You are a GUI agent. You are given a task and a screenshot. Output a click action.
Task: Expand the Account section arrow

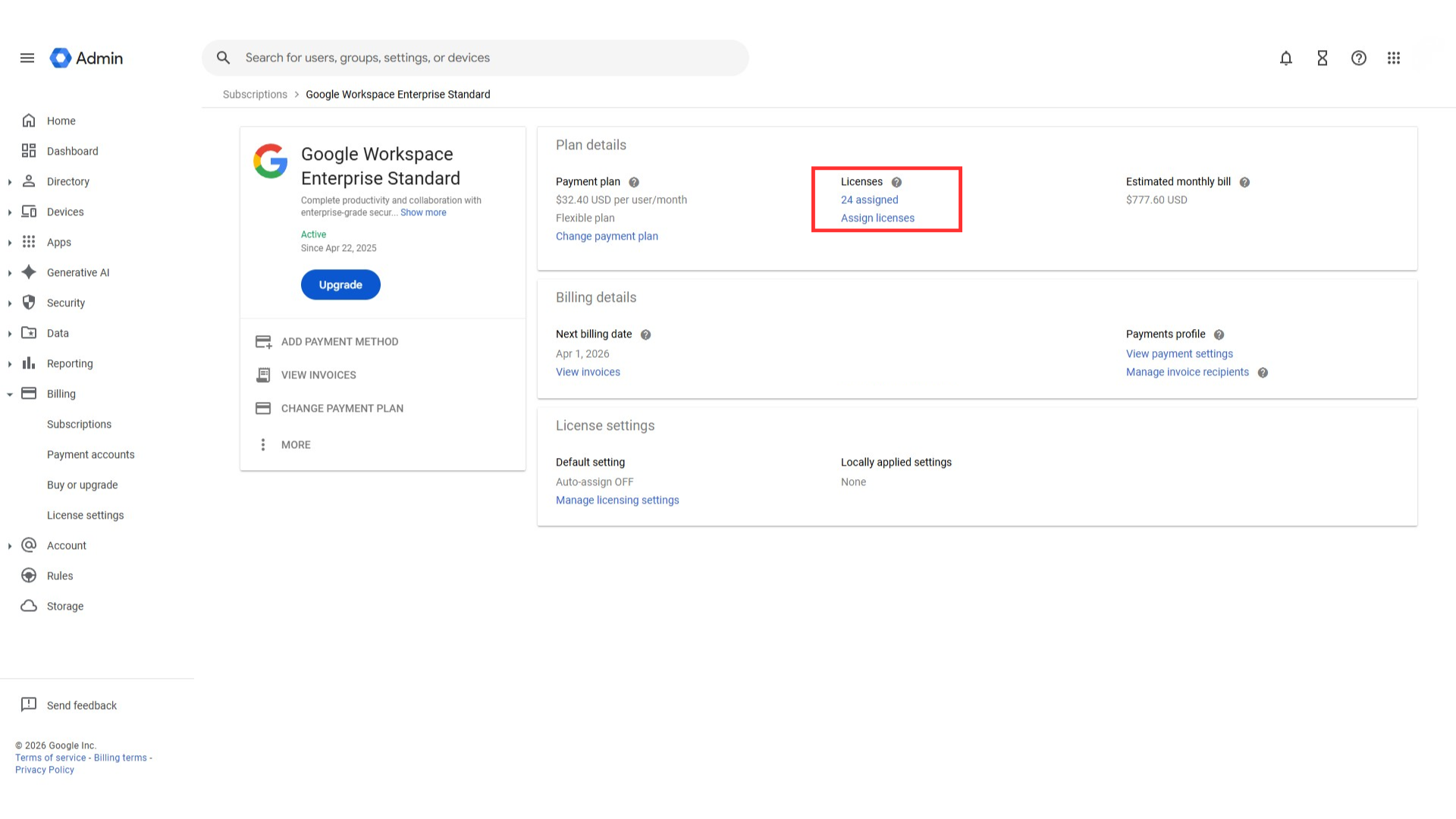click(x=9, y=546)
